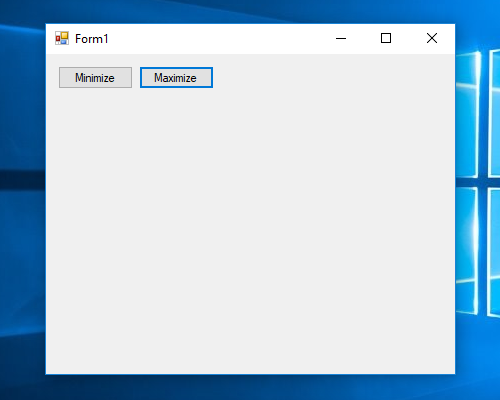Open the Form1 system menu icon

62,38
